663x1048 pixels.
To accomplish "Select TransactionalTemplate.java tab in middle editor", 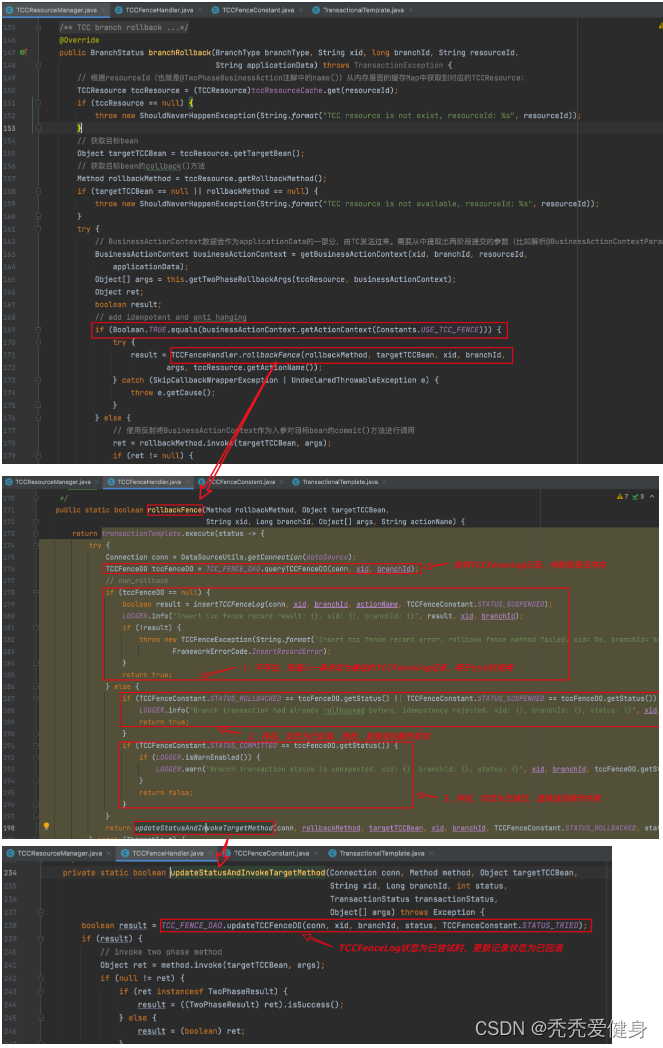I will pos(340,482).
